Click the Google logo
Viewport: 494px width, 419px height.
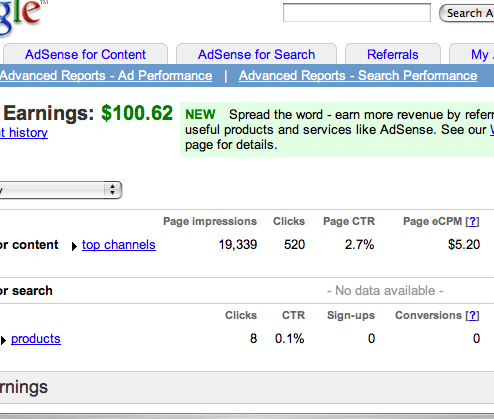click(22, 17)
